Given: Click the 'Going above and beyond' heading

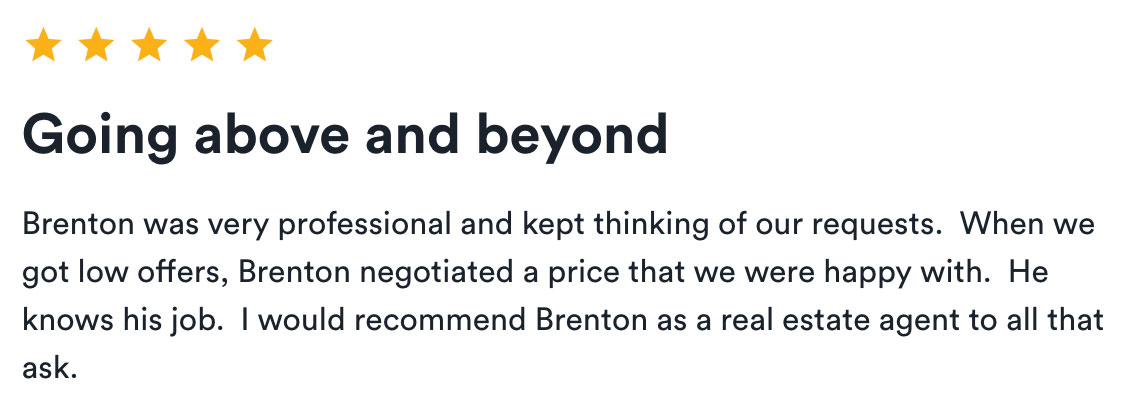Looking at the screenshot, I should pos(345,136).
